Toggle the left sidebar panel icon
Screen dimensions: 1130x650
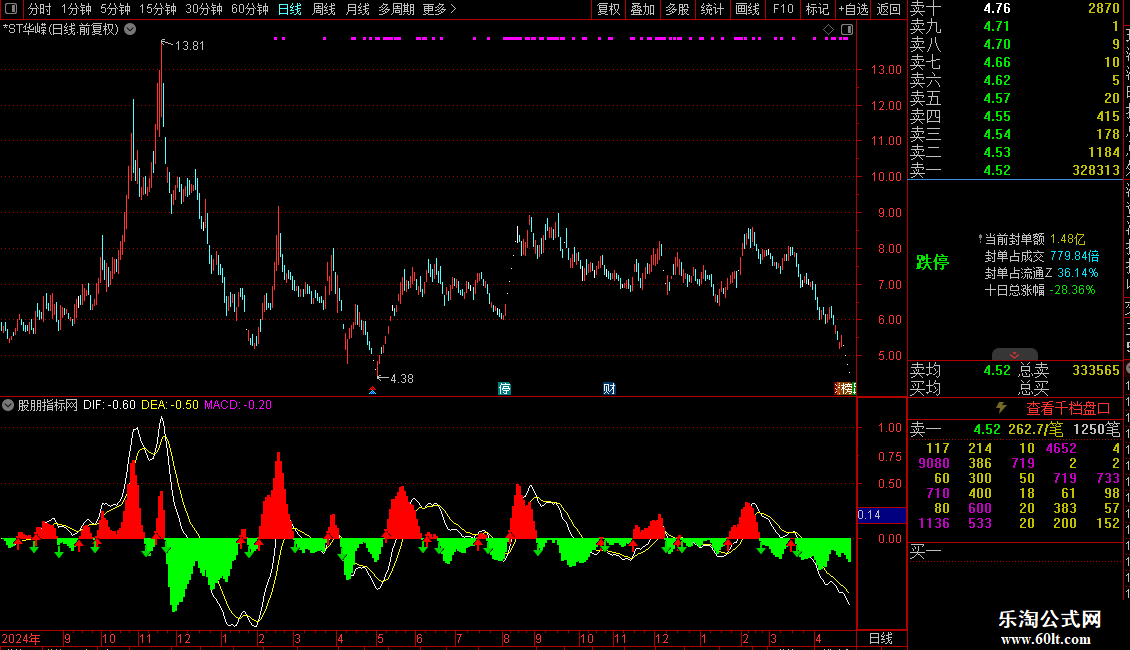pos(11,9)
